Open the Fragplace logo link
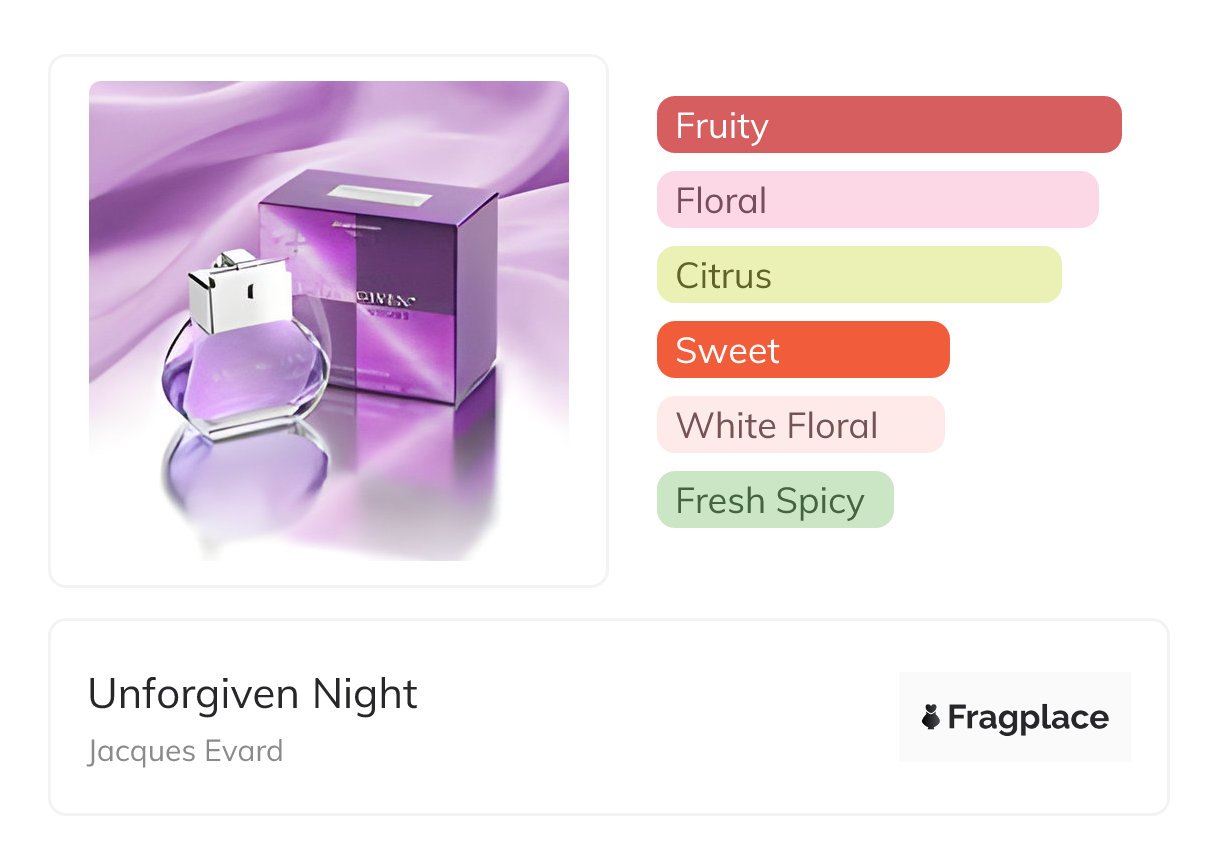This screenshot has width=1218, height=864. (x=1015, y=717)
